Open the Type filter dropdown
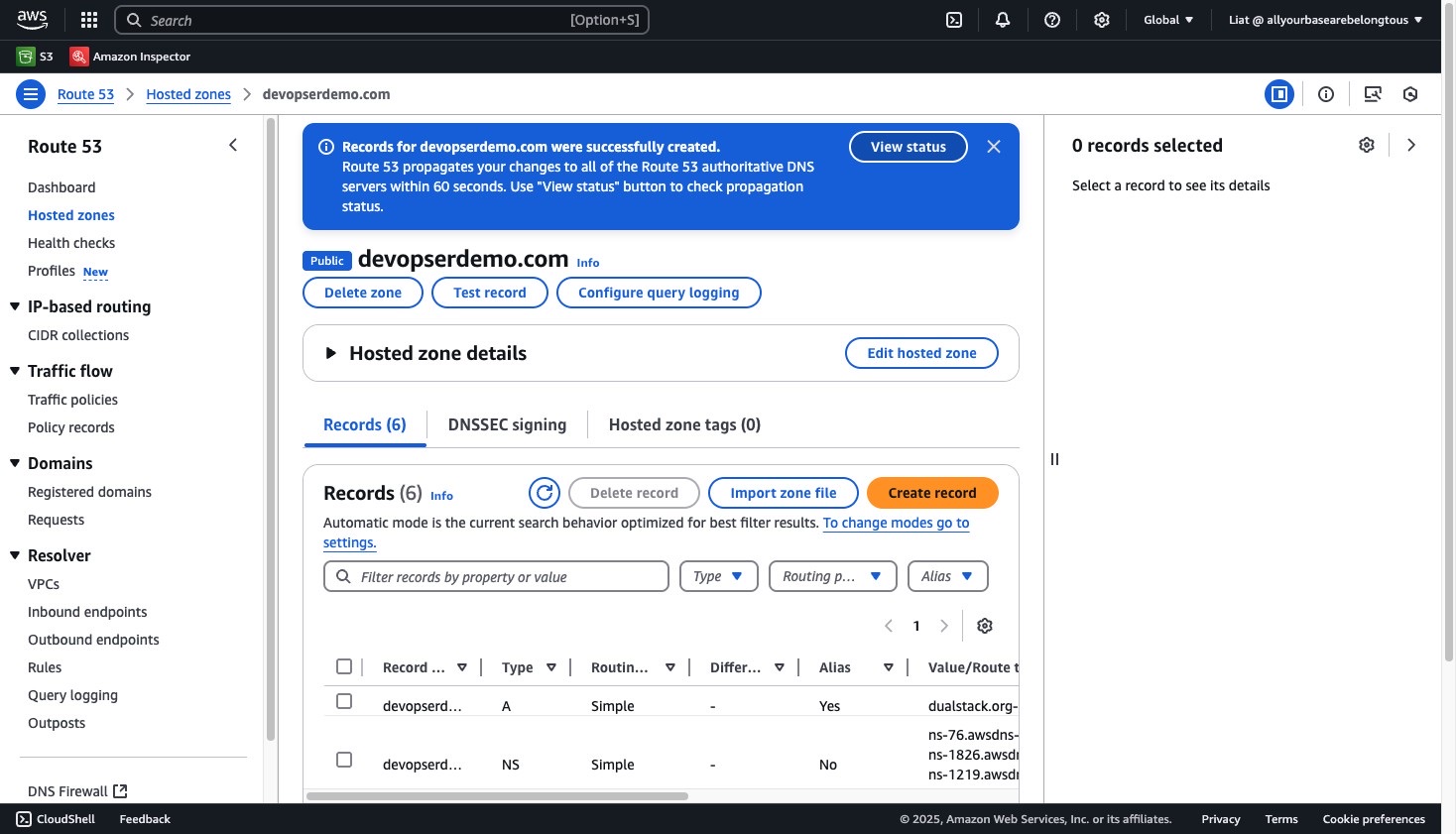This screenshot has width=1456, height=834. point(719,576)
